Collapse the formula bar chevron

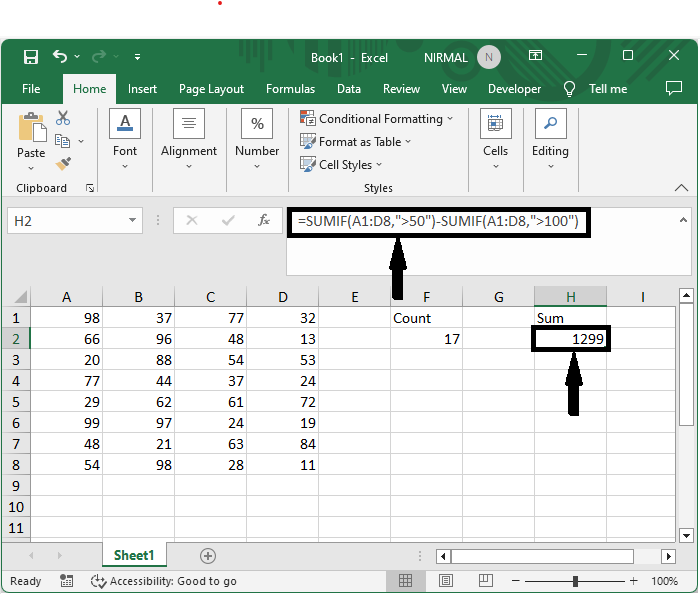click(x=683, y=220)
